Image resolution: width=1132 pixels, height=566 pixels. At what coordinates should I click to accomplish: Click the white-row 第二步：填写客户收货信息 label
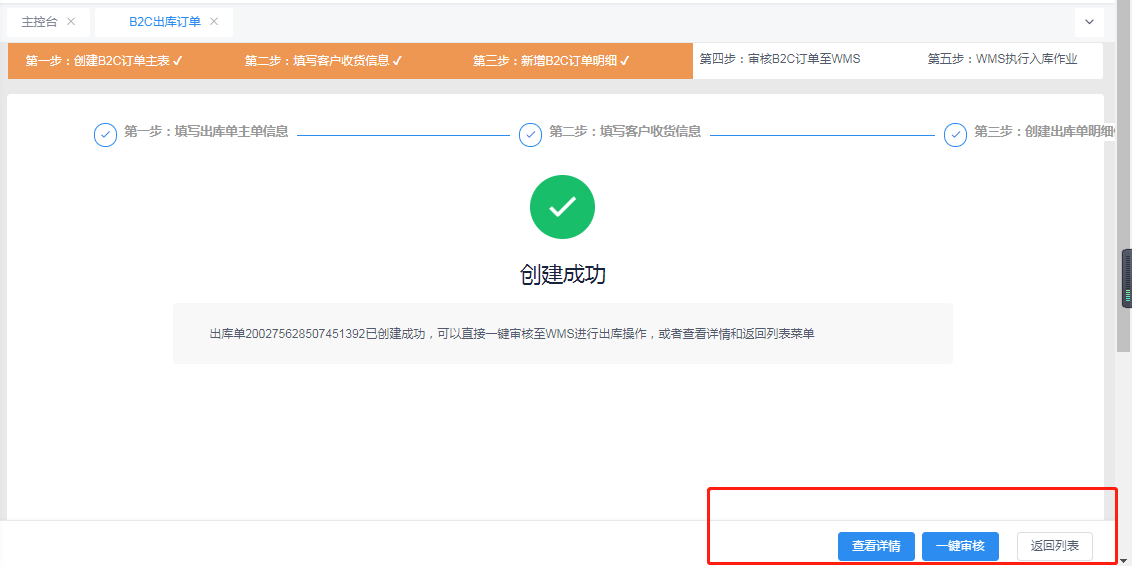[x=625, y=132]
